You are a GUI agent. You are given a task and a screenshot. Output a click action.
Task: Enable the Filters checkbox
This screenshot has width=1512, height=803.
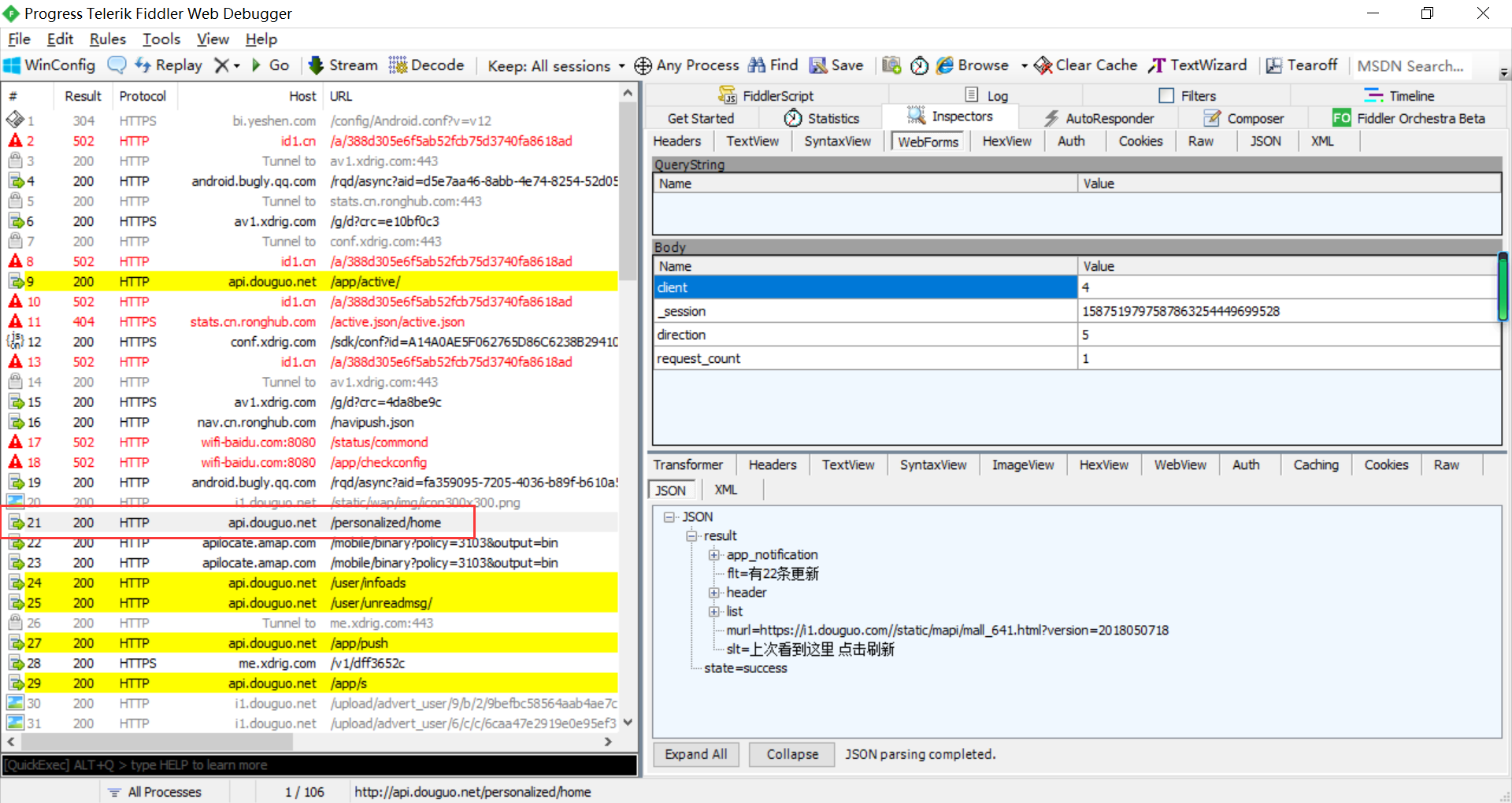1166,95
